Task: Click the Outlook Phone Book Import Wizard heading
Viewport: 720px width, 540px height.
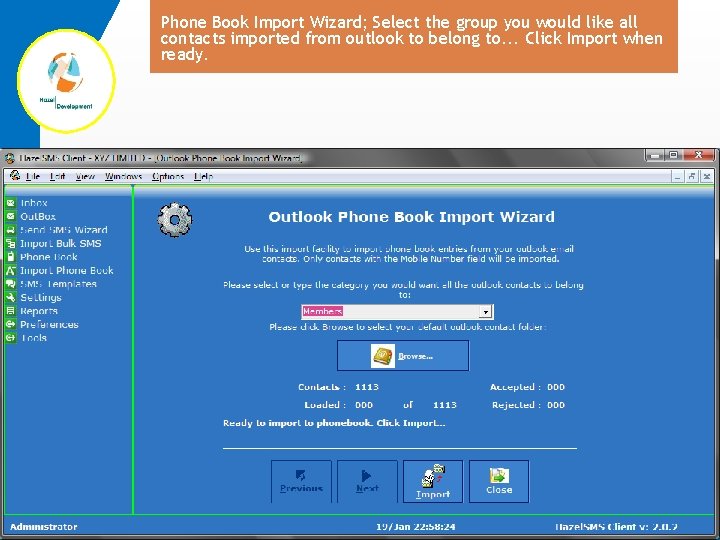Action: (411, 217)
